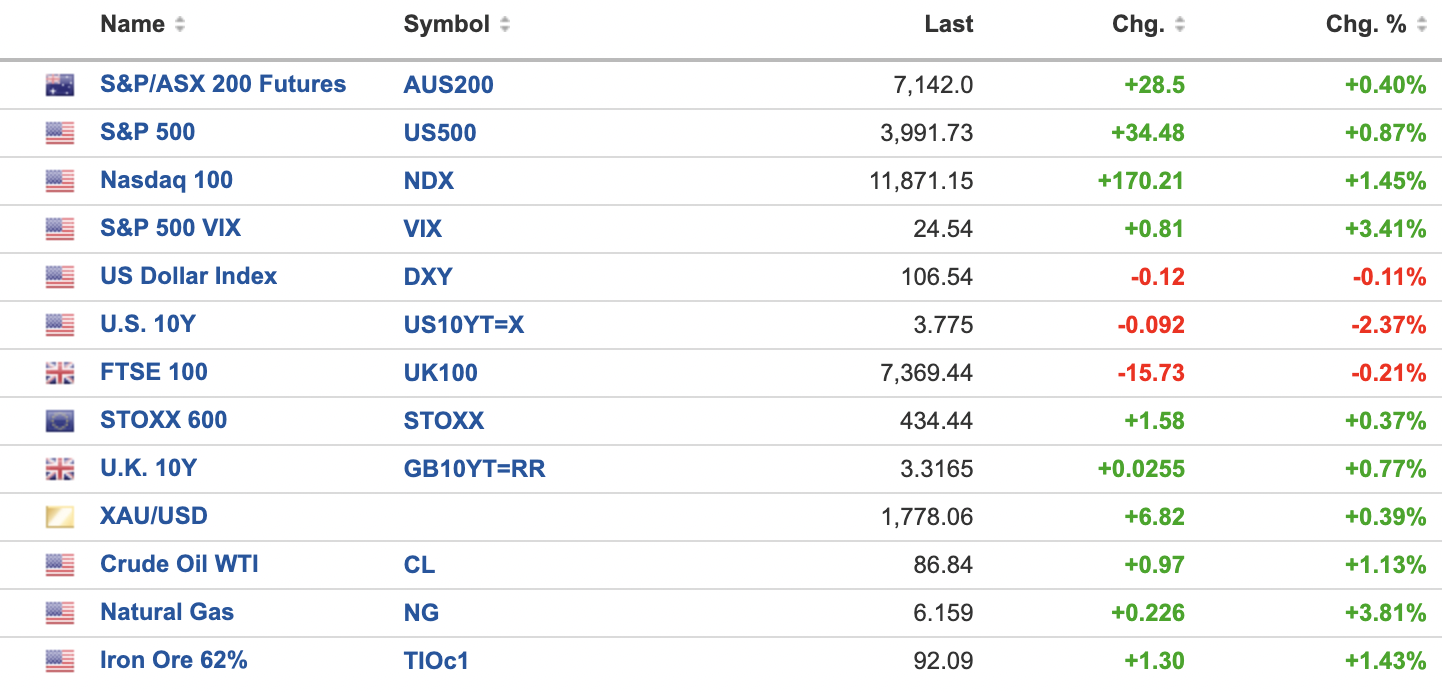Screen dimensions: 1442x692
Task: Click the US flag icon beside Crude Oil WTI
Action: pos(60,565)
